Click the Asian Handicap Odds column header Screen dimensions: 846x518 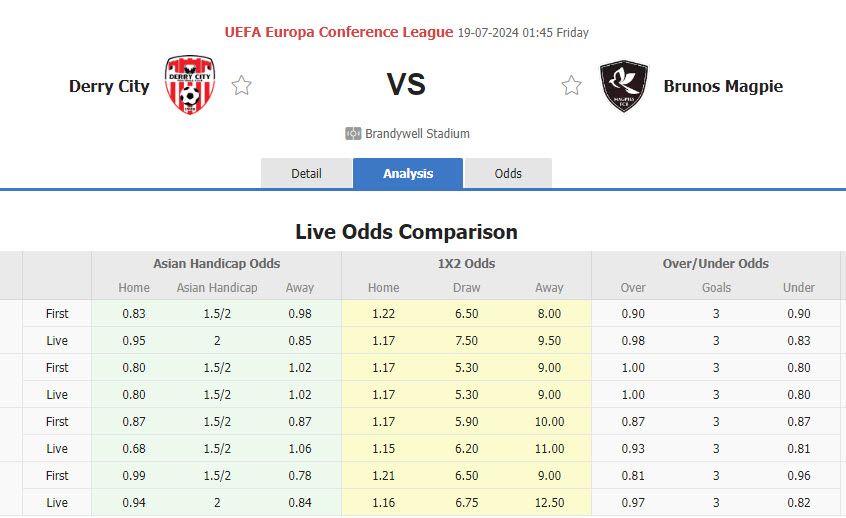tap(216, 264)
